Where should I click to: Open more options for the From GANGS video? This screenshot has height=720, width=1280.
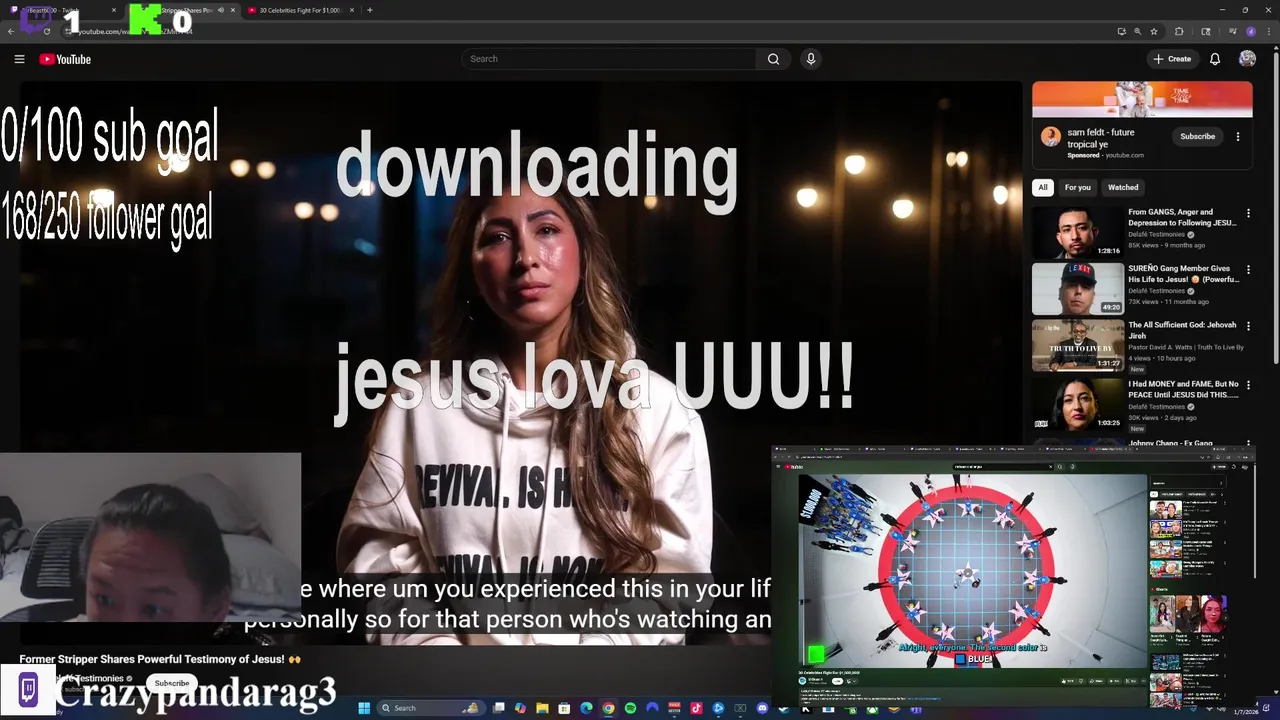(x=1248, y=212)
